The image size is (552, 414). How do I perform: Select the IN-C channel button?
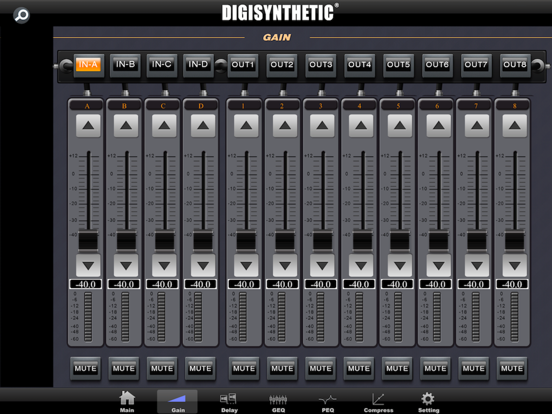tap(162, 65)
